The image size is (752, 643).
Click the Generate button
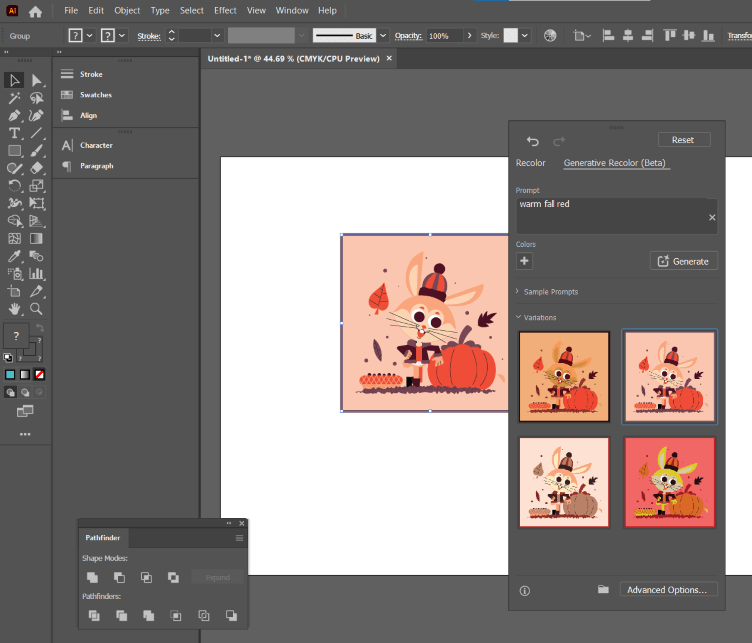[x=683, y=261]
